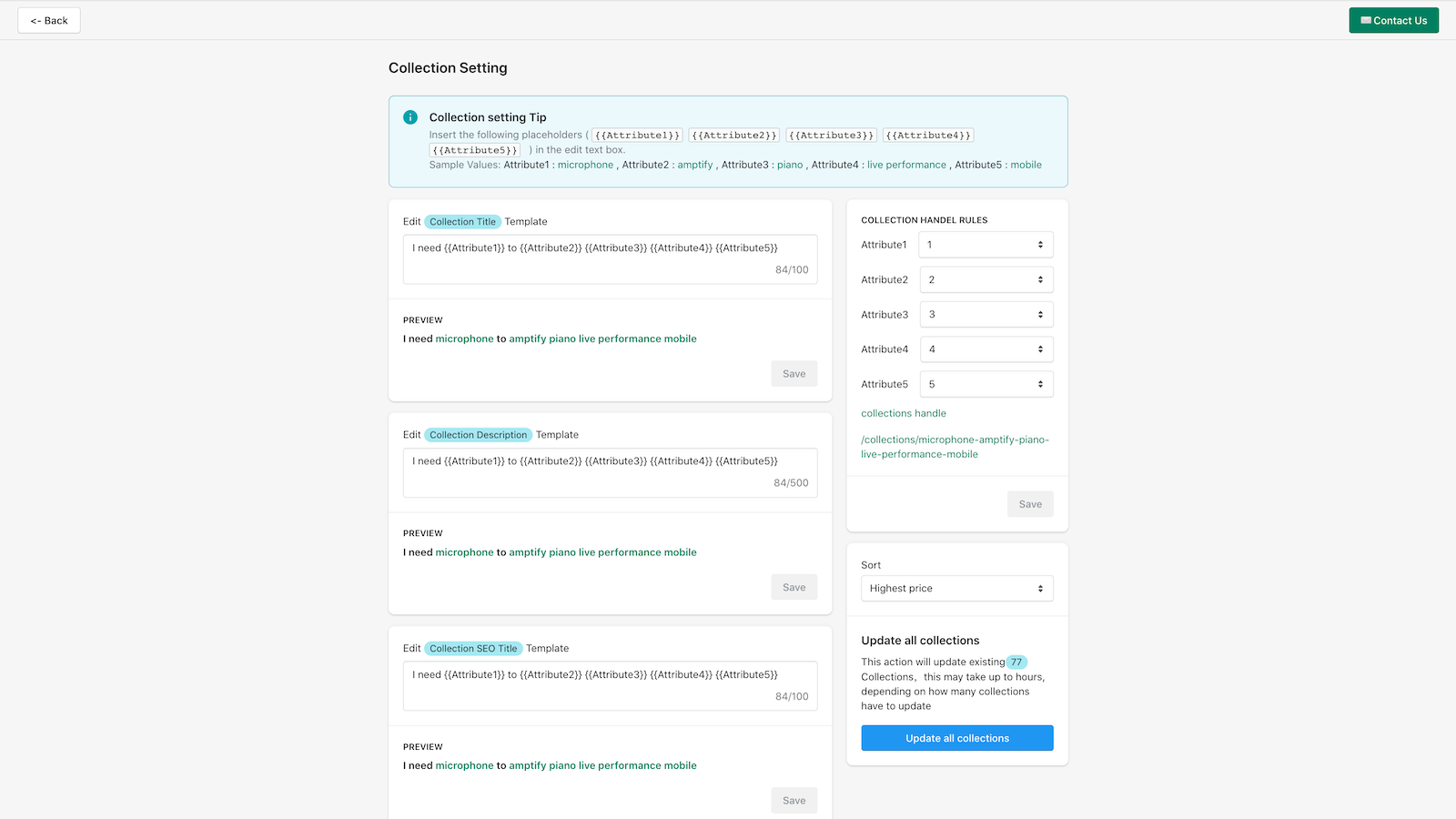Click the 77 collections count badge

coord(1016,662)
